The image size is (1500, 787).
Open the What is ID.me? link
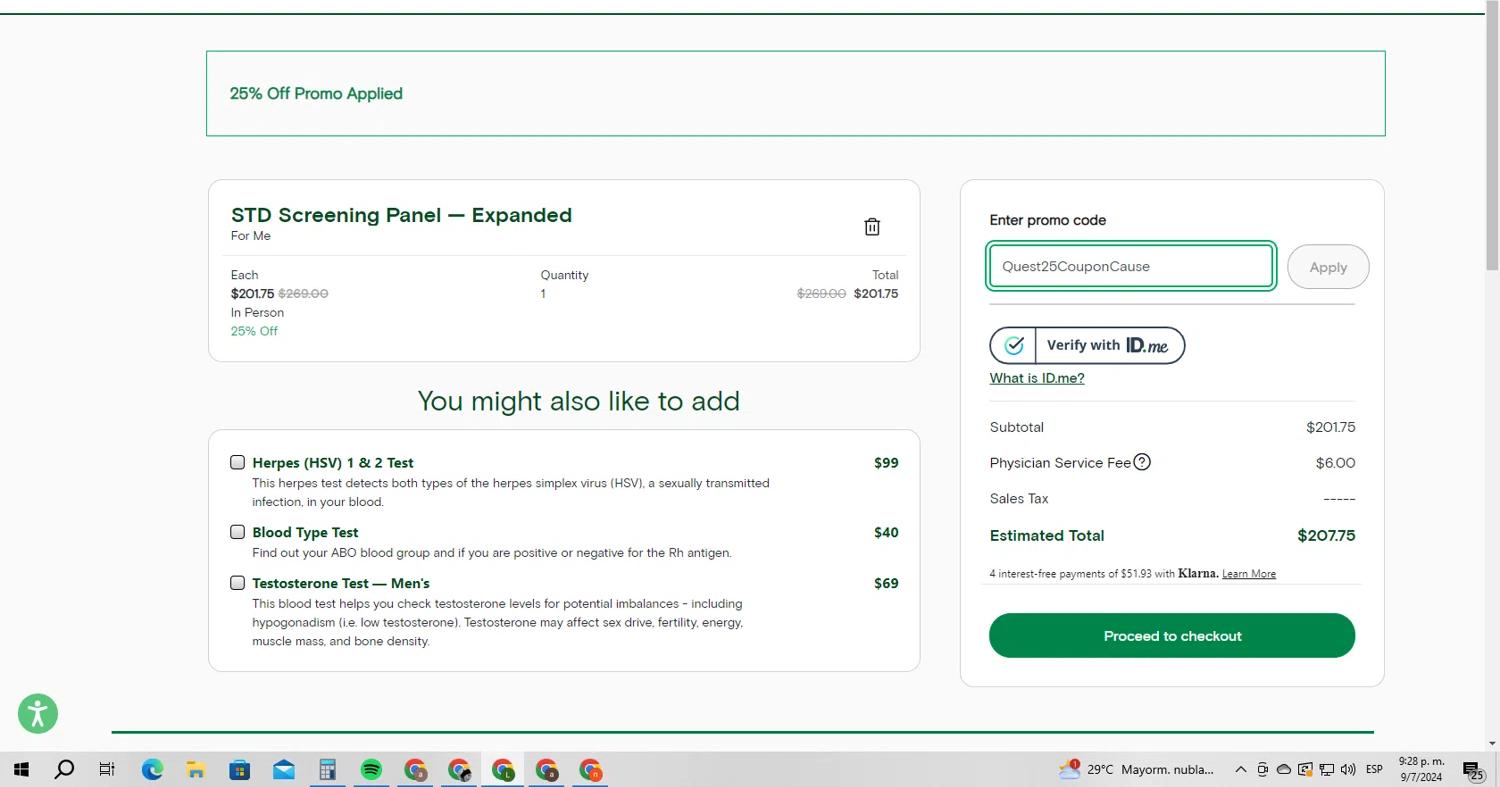click(x=1037, y=378)
